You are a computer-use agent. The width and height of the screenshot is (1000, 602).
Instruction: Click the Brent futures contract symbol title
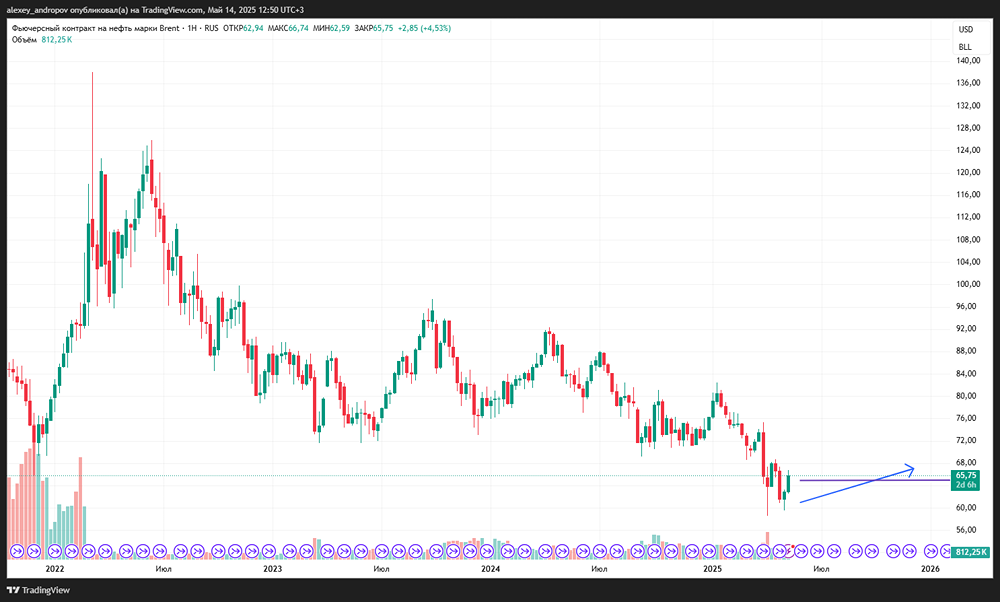tap(96, 28)
